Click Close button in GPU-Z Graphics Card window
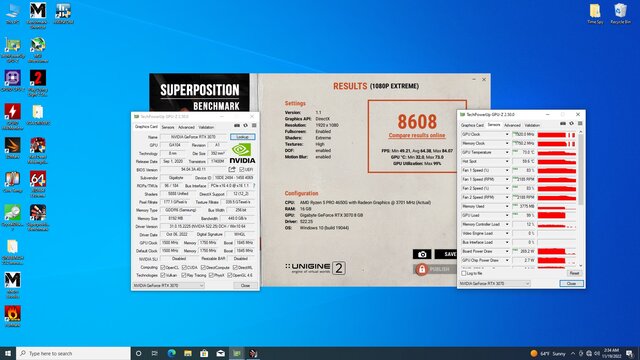 (245, 286)
